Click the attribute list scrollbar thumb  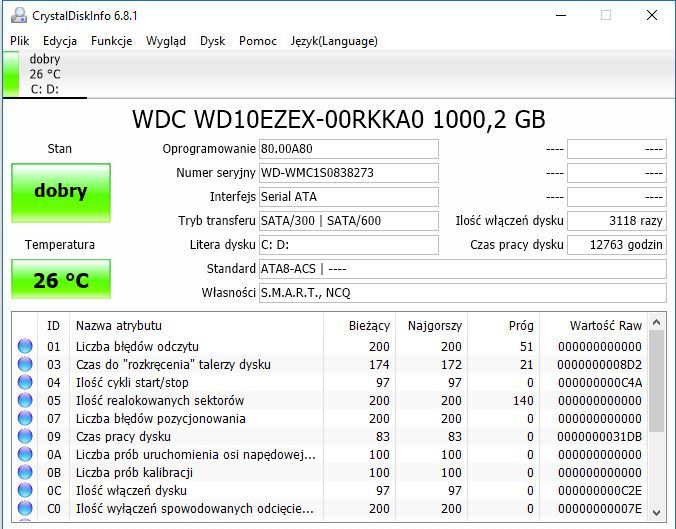[x=656, y=382]
